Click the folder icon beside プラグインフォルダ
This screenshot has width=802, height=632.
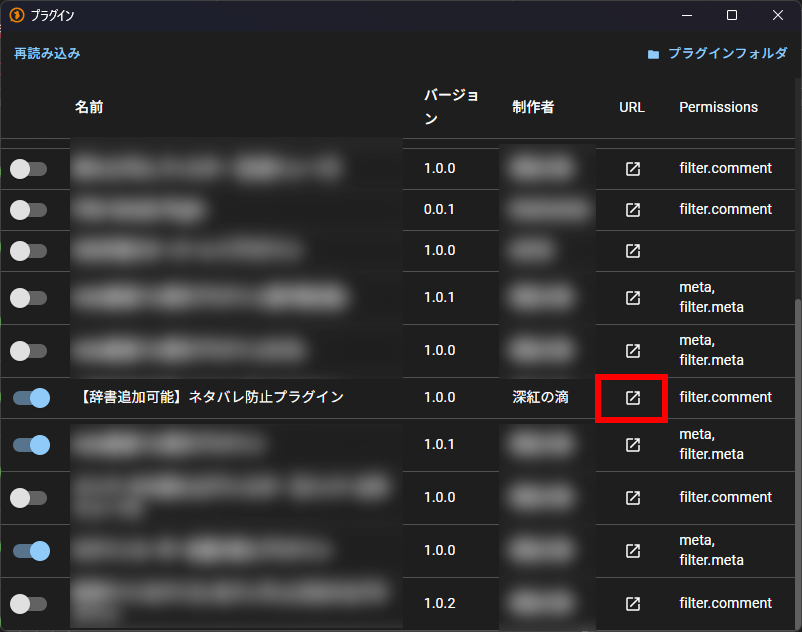click(653, 54)
